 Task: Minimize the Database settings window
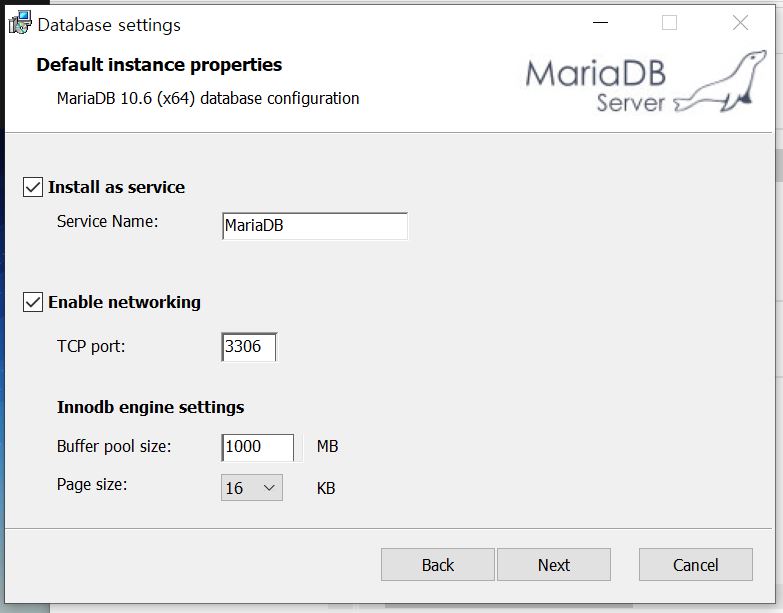point(600,22)
